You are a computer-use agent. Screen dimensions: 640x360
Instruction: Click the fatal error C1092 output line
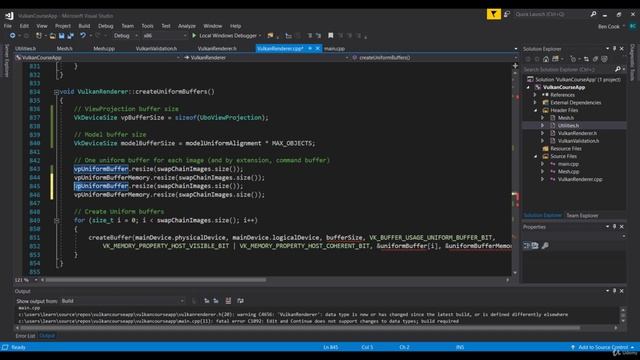coord(239,321)
